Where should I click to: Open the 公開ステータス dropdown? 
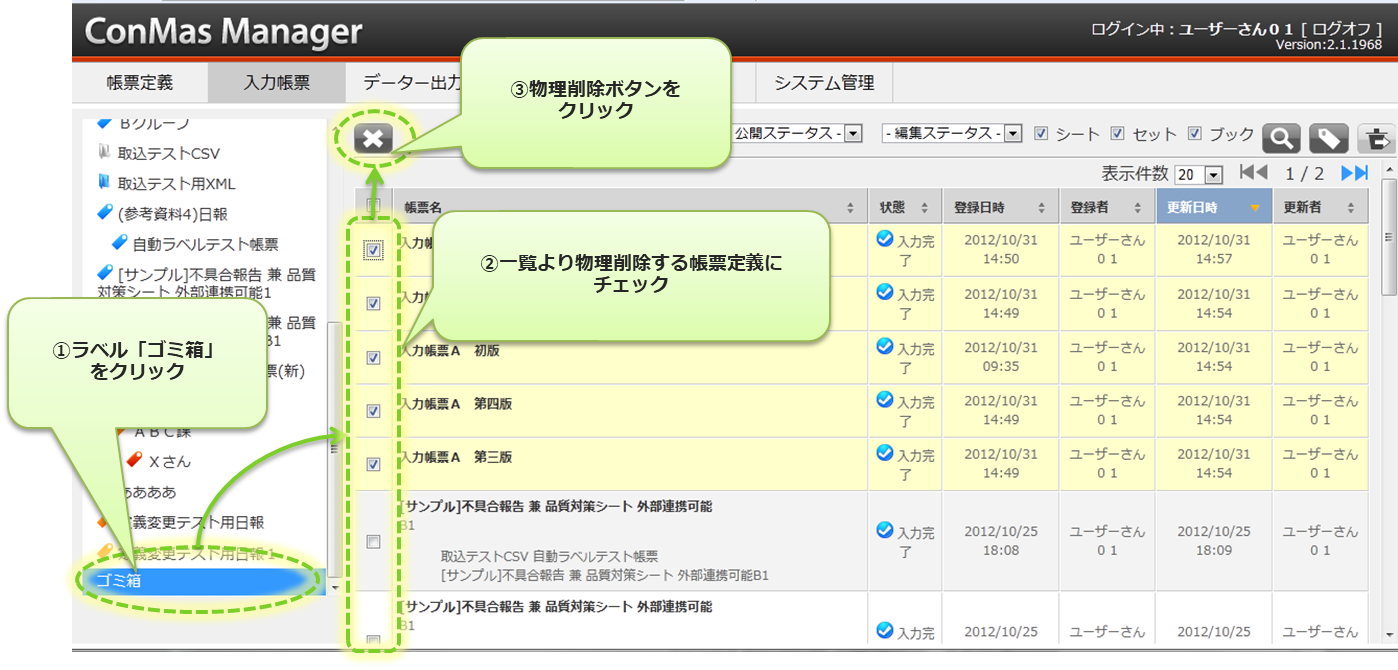pos(853,133)
